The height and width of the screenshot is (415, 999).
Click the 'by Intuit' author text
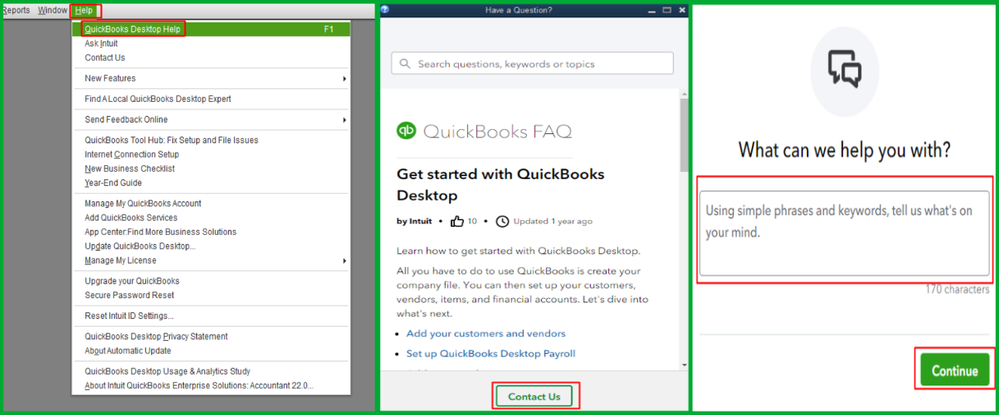413,221
